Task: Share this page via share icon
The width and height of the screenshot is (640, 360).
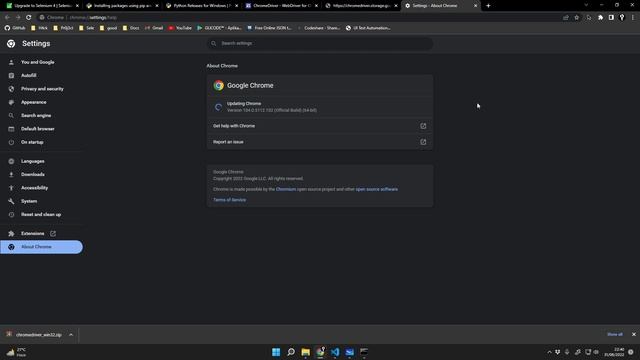Action: [566, 18]
